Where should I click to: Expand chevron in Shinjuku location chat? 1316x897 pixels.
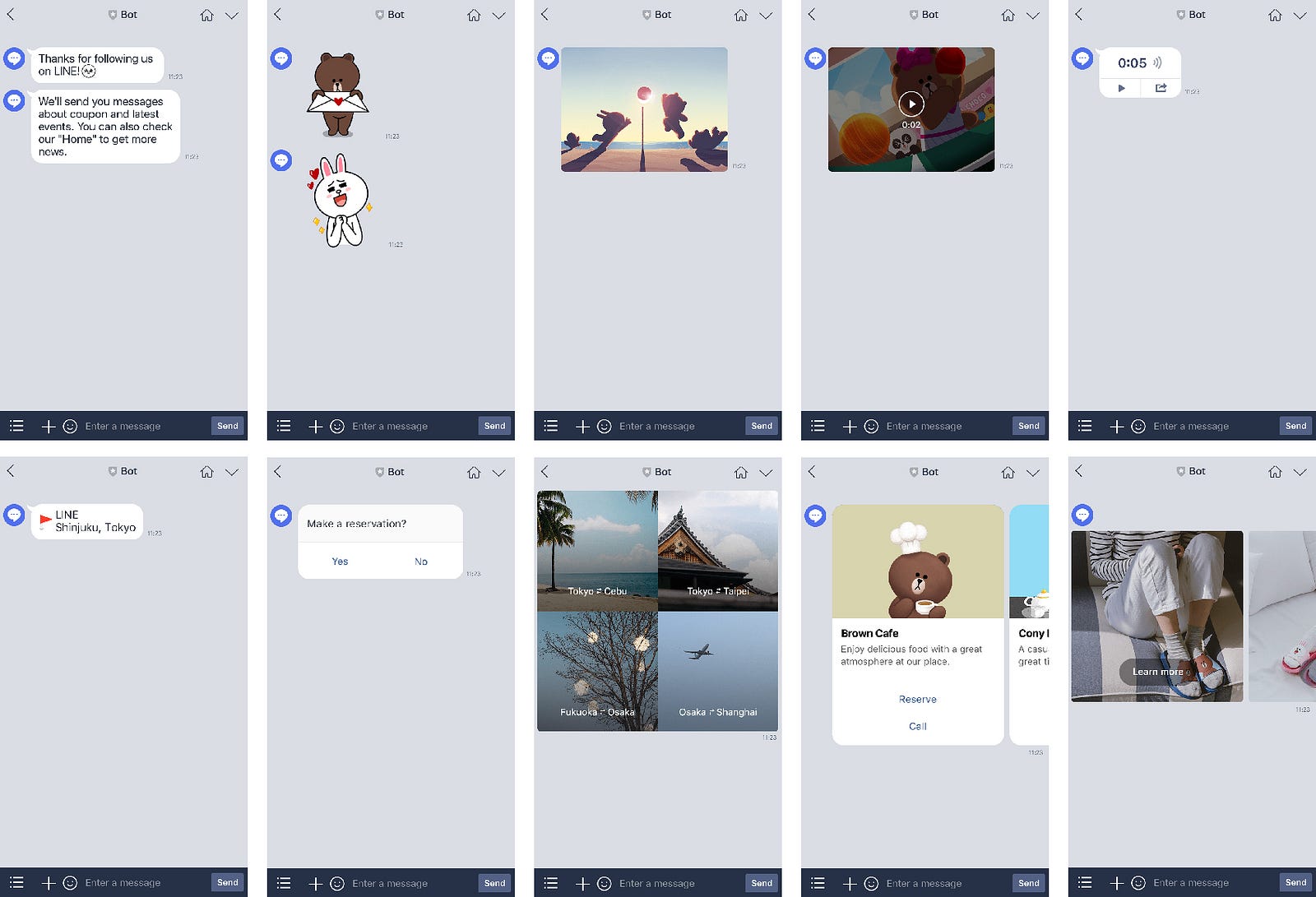[x=232, y=472]
